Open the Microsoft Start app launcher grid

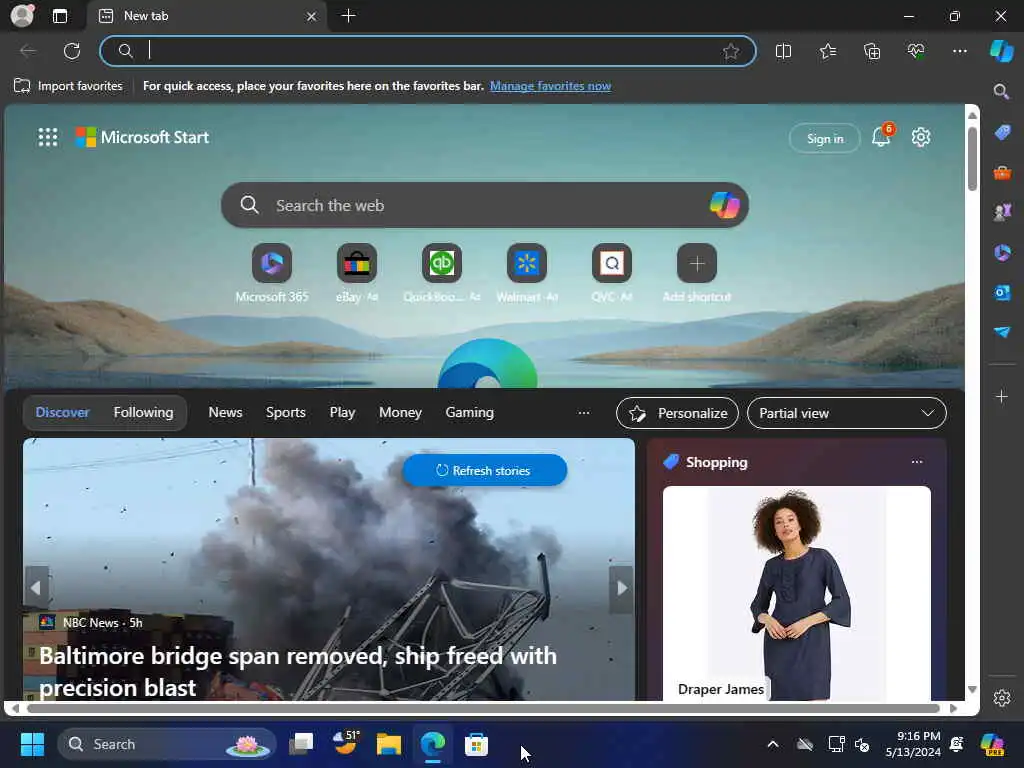click(48, 137)
